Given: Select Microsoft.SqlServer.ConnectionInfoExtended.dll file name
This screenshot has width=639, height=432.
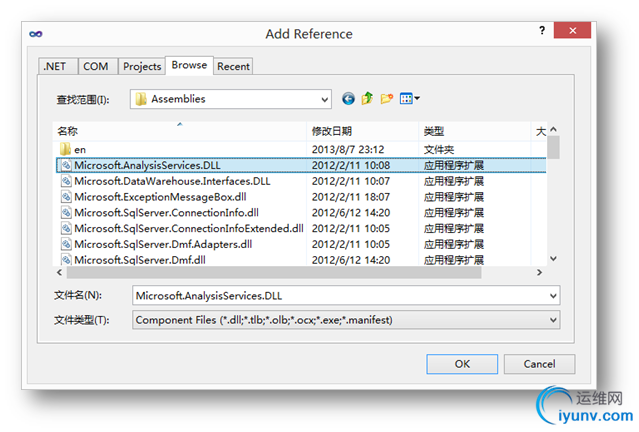Looking at the screenshot, I should pyautogui.click(x=189, y=228).
